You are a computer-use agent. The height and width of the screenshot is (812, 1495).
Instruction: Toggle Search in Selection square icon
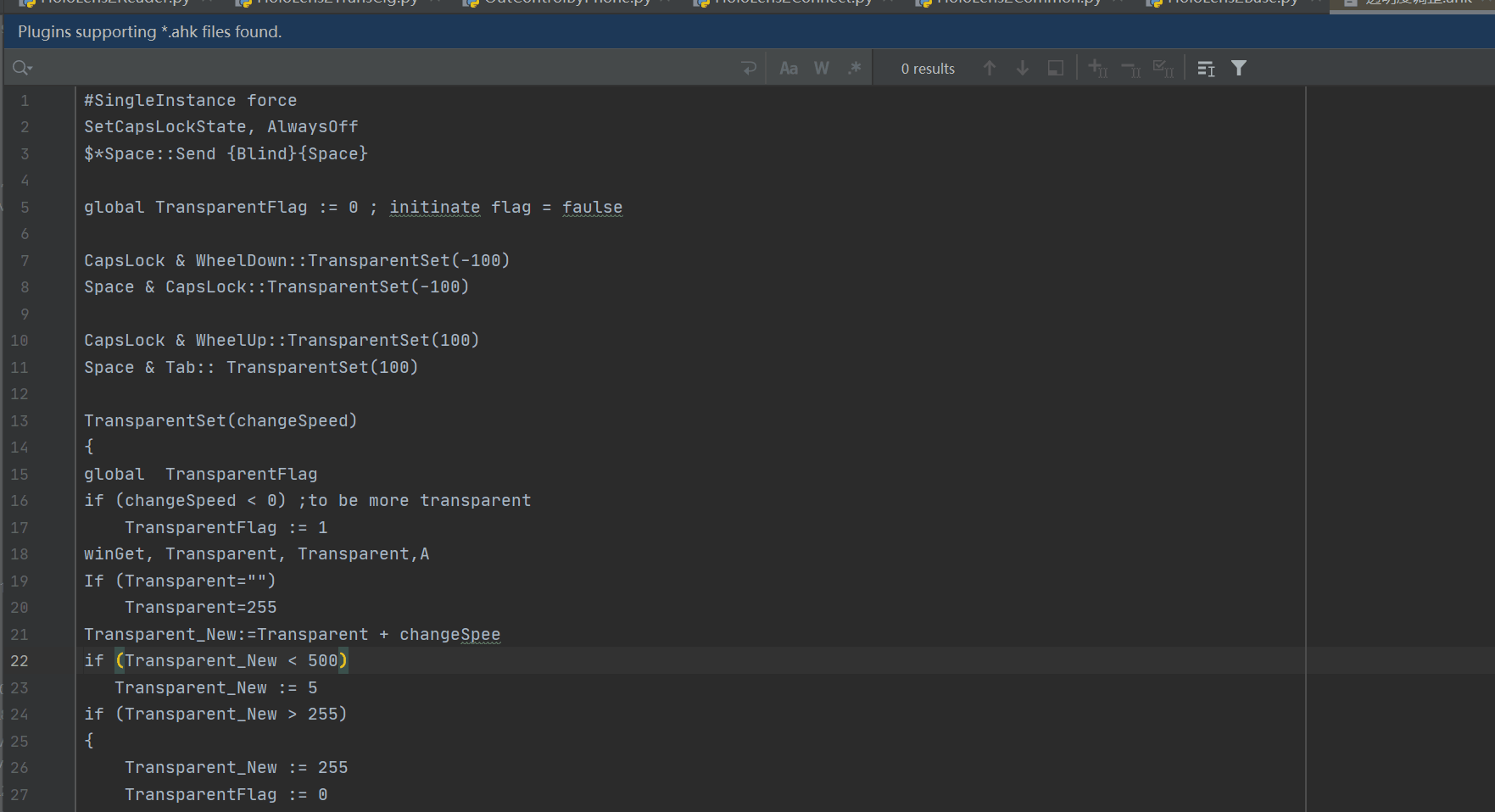[x=1056, y=68]
